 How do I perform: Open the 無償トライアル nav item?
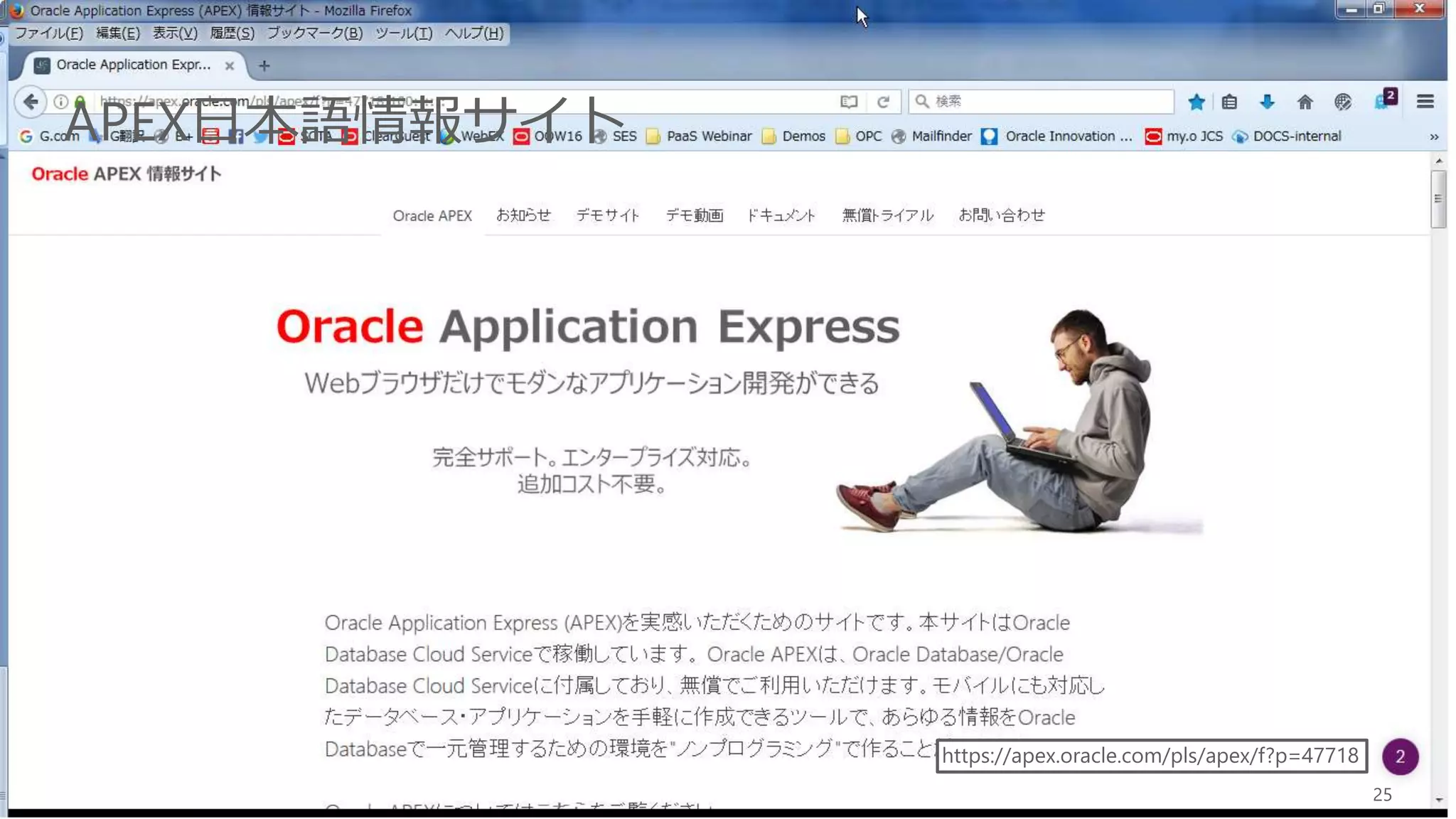click(887, 215)
